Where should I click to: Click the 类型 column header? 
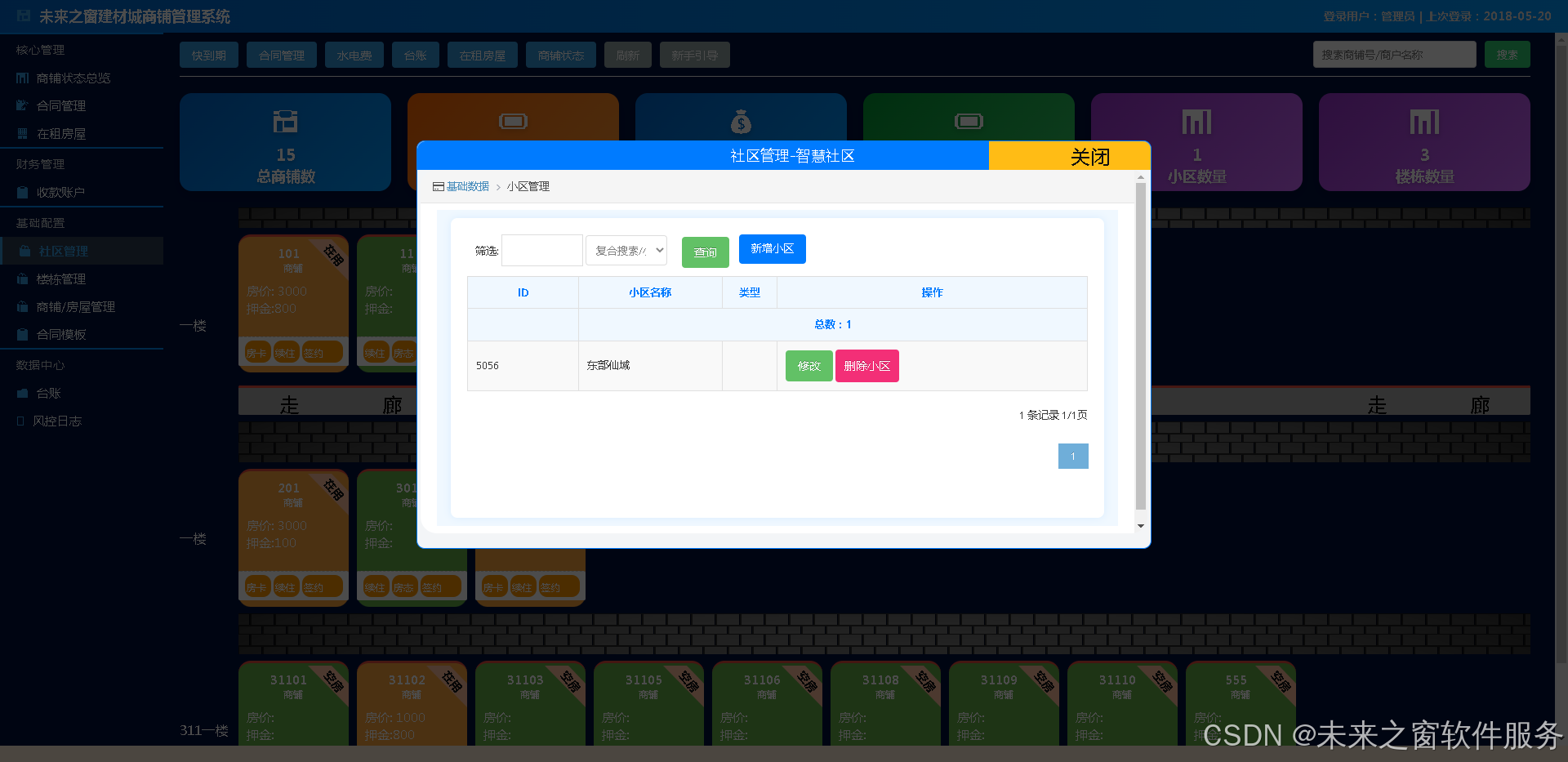click(750, 292)
